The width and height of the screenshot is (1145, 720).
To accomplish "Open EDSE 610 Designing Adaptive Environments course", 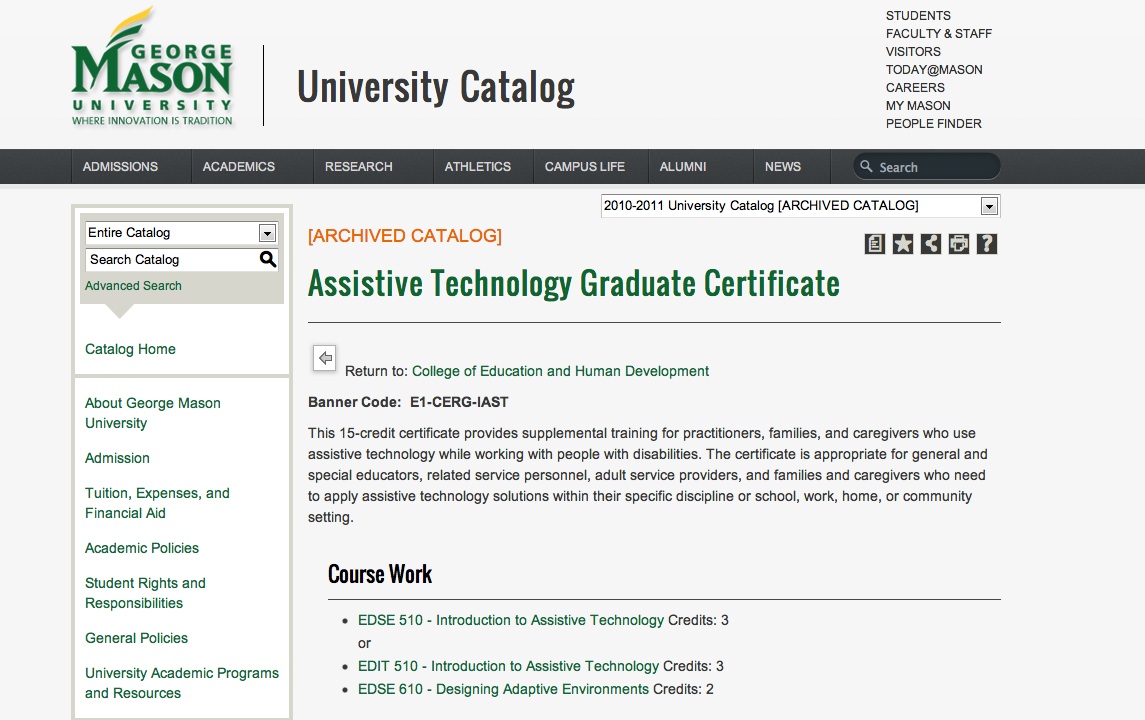I will click(503, 689).
